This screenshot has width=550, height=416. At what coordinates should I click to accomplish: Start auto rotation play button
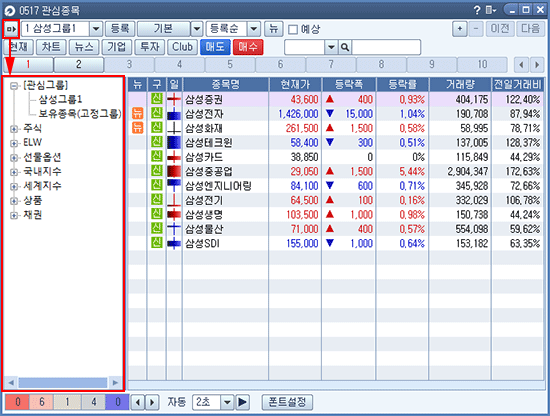(242, 402)
